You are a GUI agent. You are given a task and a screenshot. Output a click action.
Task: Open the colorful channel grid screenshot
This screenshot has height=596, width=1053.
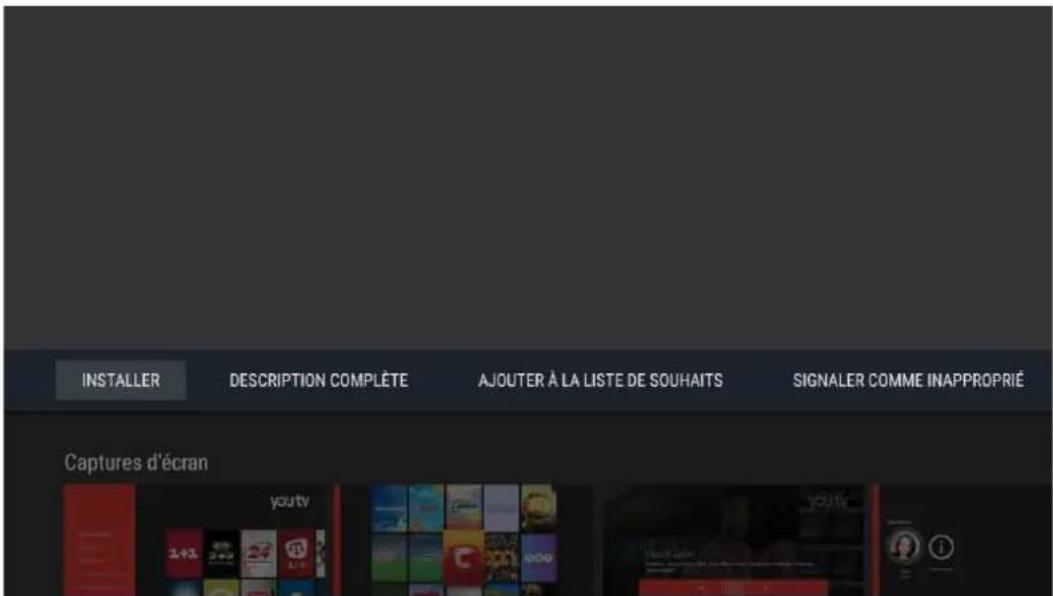point(464,540)
